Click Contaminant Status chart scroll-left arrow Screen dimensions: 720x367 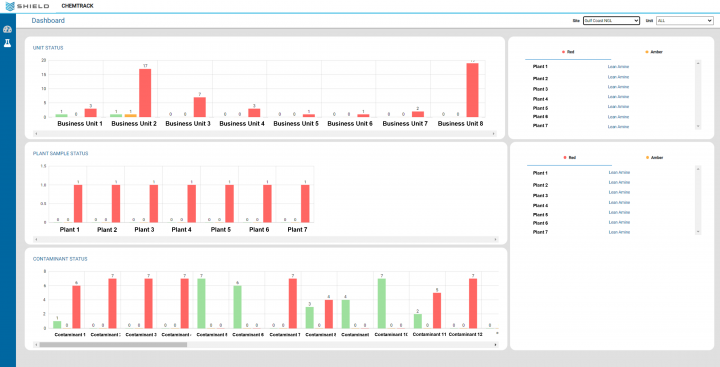coord(36,344)
